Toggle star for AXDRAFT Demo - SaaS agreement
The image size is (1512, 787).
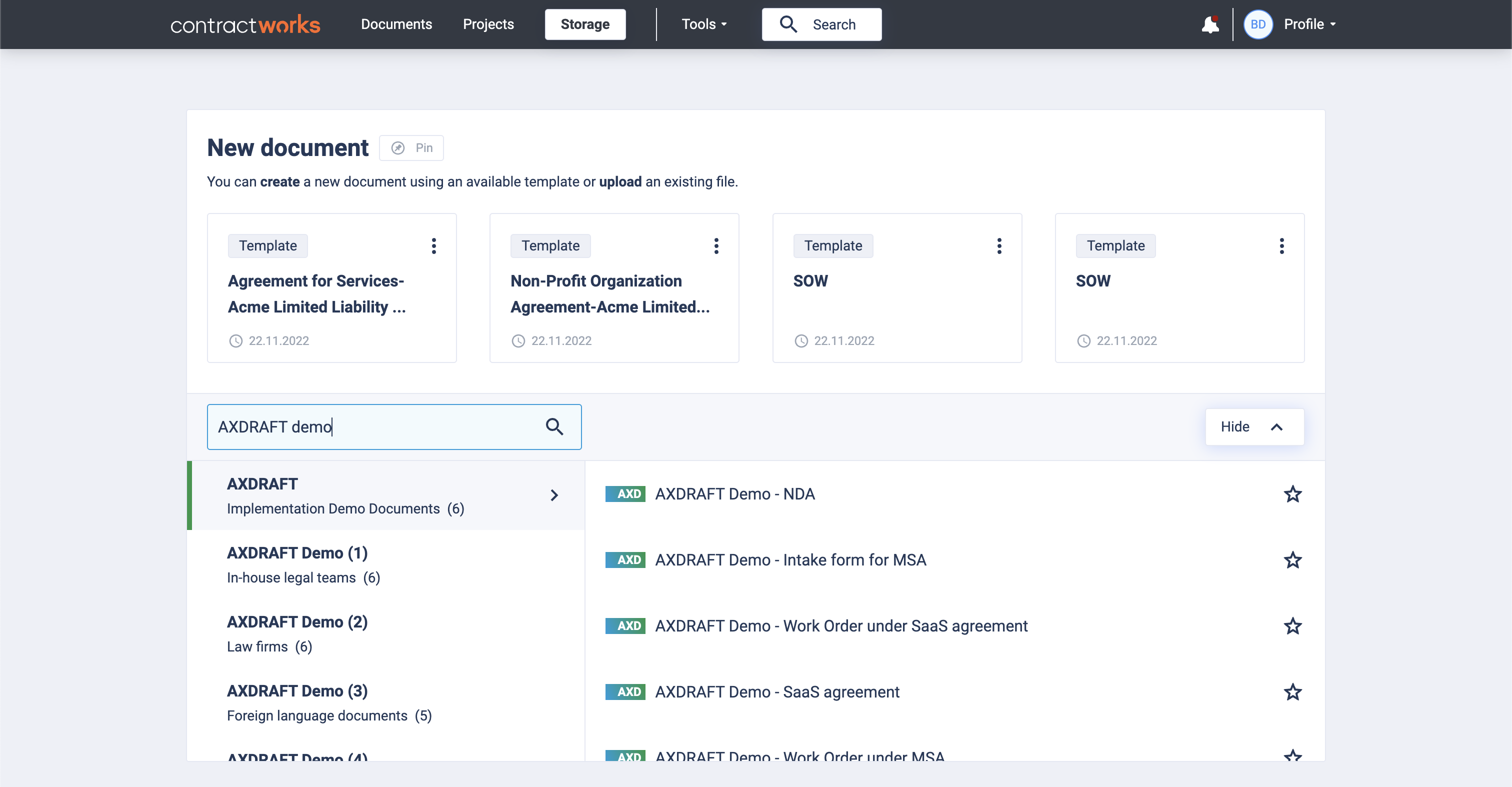(x=1292, y=692)
